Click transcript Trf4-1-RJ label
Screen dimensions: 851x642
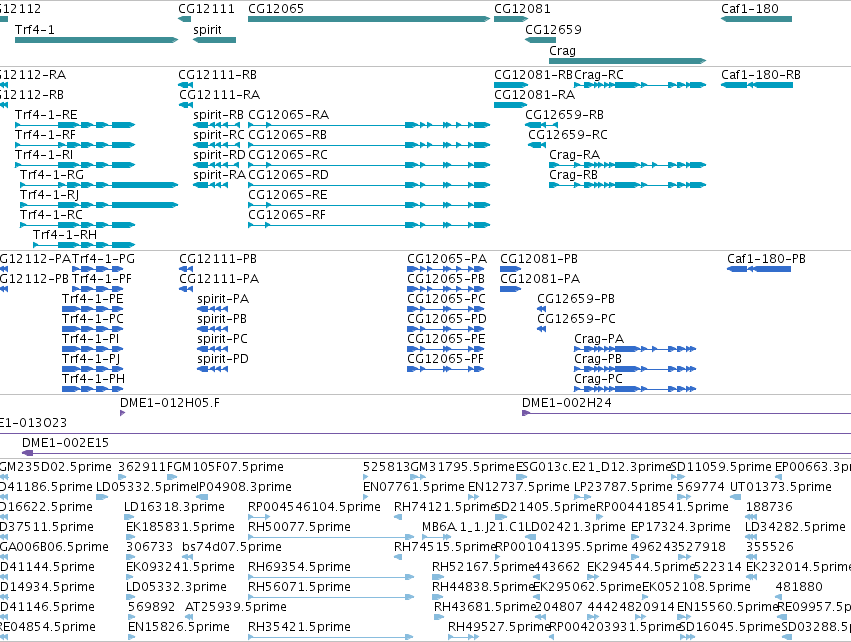point(49,195)
